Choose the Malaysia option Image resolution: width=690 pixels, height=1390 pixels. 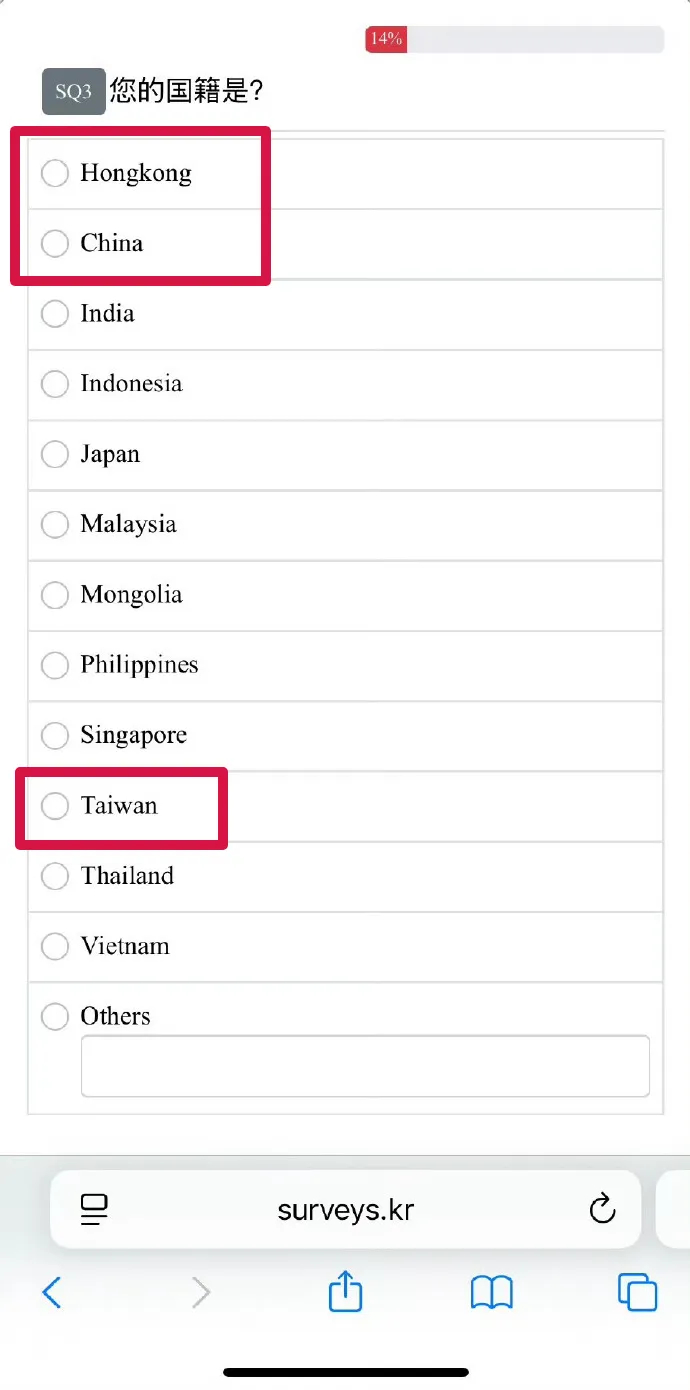pos(55,524)
